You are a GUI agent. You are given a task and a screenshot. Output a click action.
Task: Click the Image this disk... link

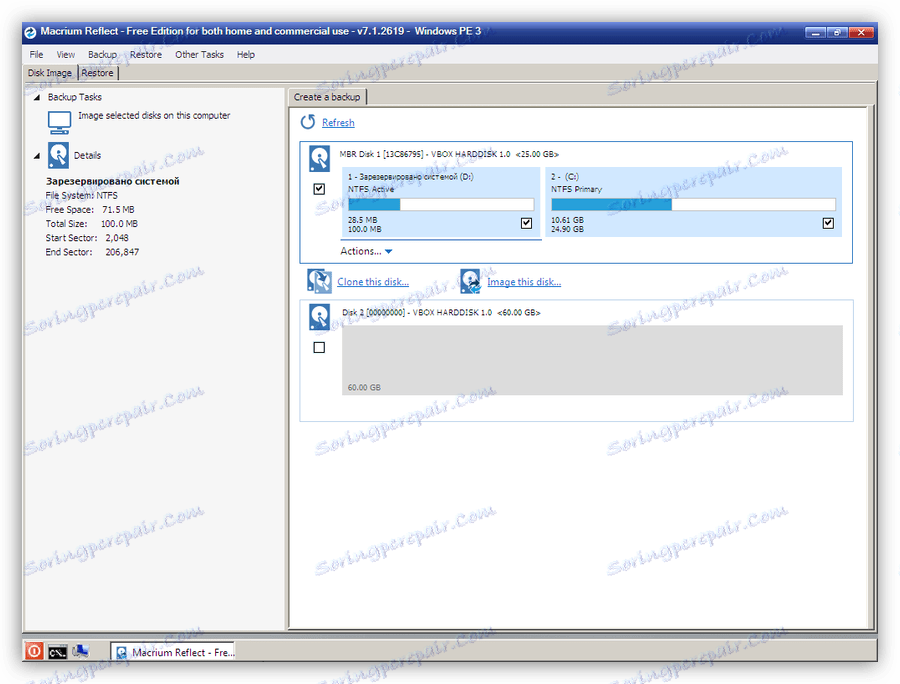pyautogui.click(x=524, y=282)
